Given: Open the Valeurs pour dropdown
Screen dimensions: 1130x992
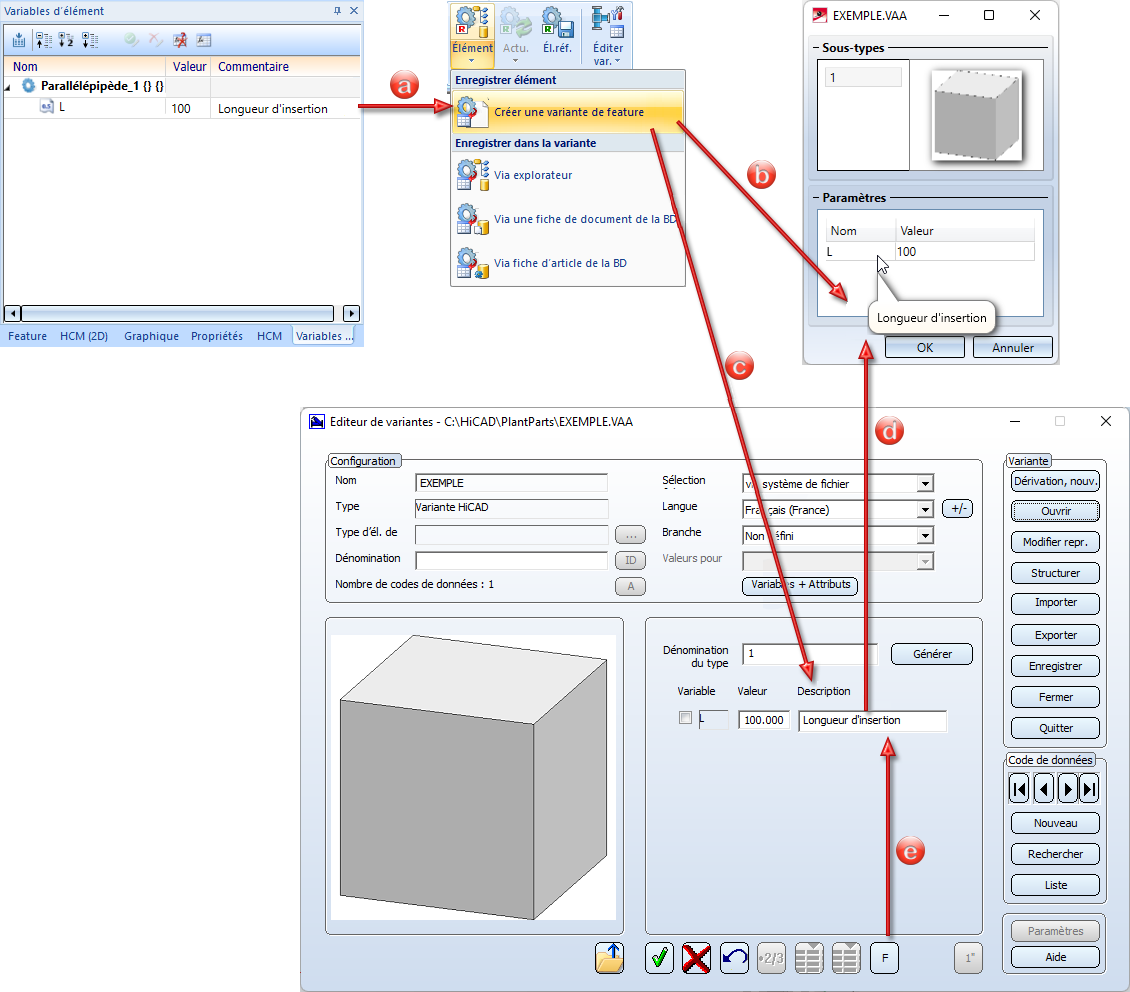Looking at the screenshot, I should (x=925, y=562).
